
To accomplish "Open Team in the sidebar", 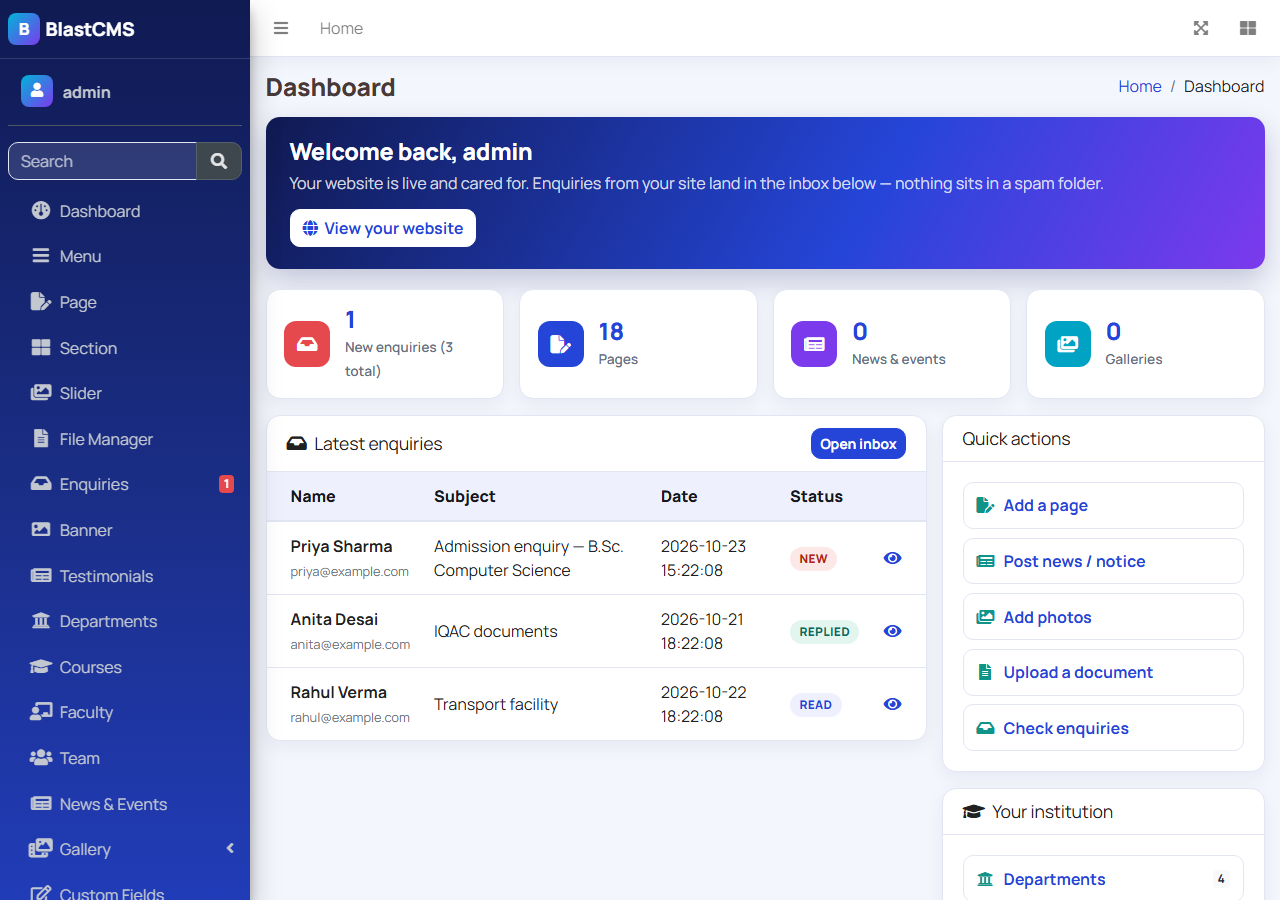I will coord(125,758).
